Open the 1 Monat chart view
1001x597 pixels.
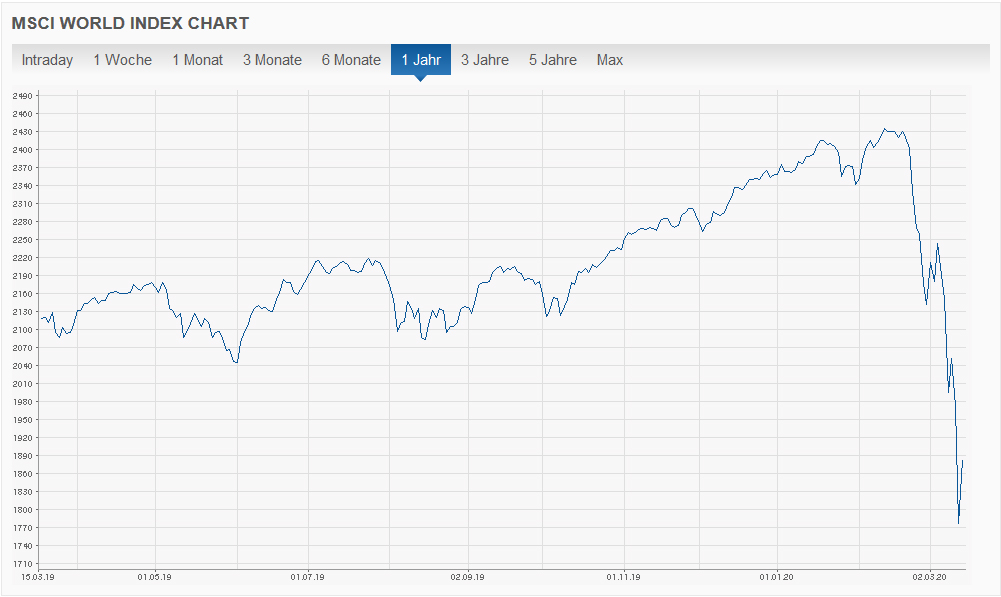[197, 60]
